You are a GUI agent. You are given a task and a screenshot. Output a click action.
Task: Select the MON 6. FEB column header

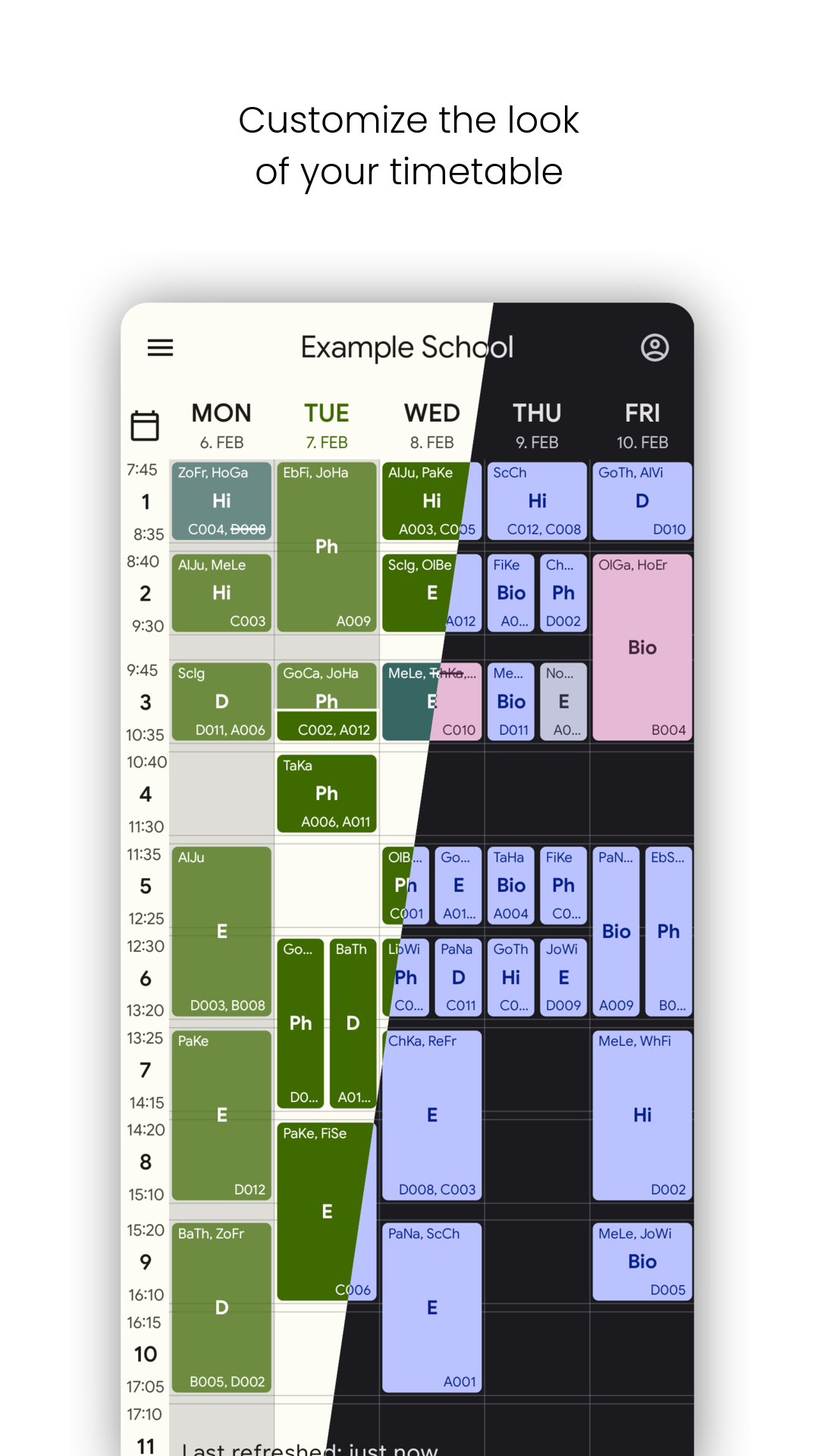click(x=221, y=425)
